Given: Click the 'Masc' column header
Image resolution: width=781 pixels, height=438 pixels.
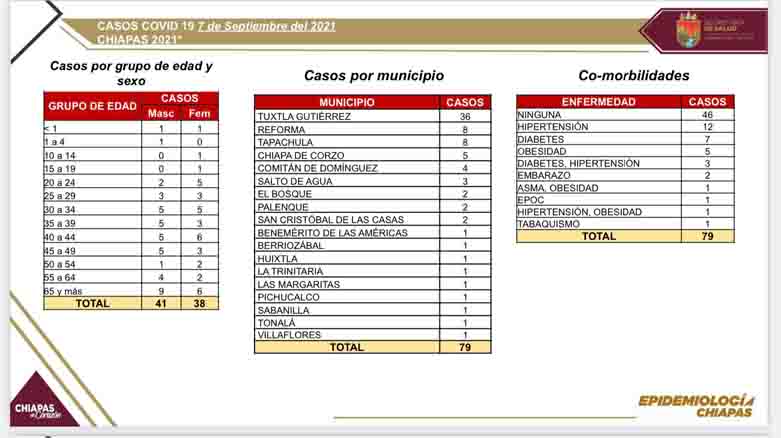Looking at the screenshot, I should pyautogui.click(x=161, y=114).
